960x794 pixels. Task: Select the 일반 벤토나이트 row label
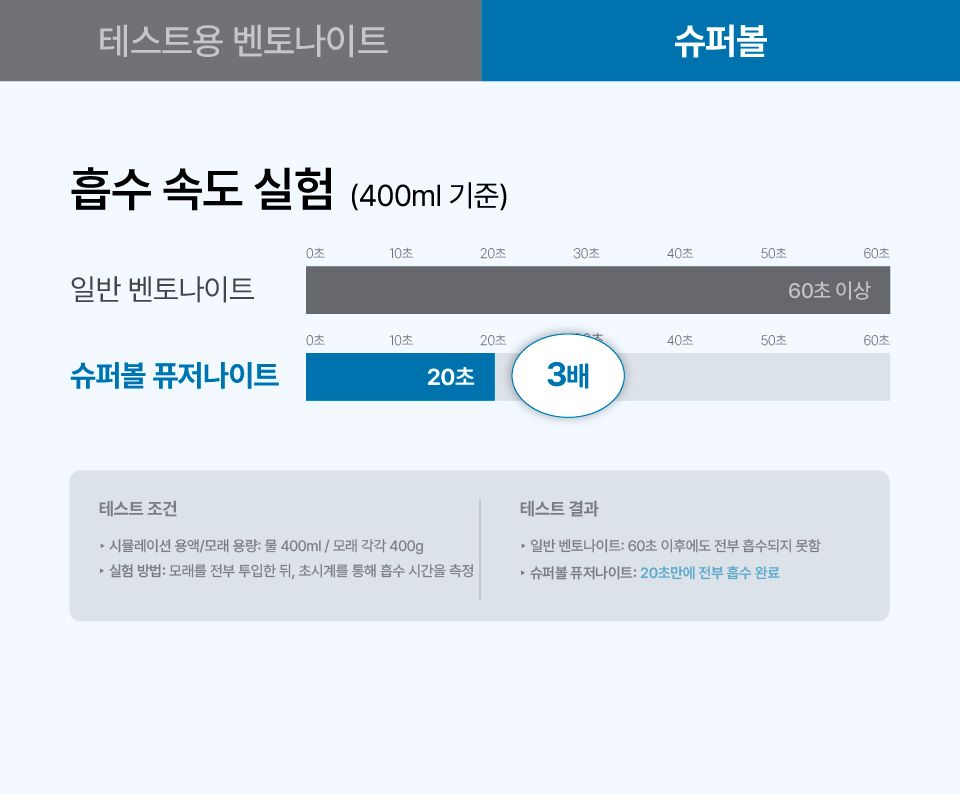tap(165, 290)
